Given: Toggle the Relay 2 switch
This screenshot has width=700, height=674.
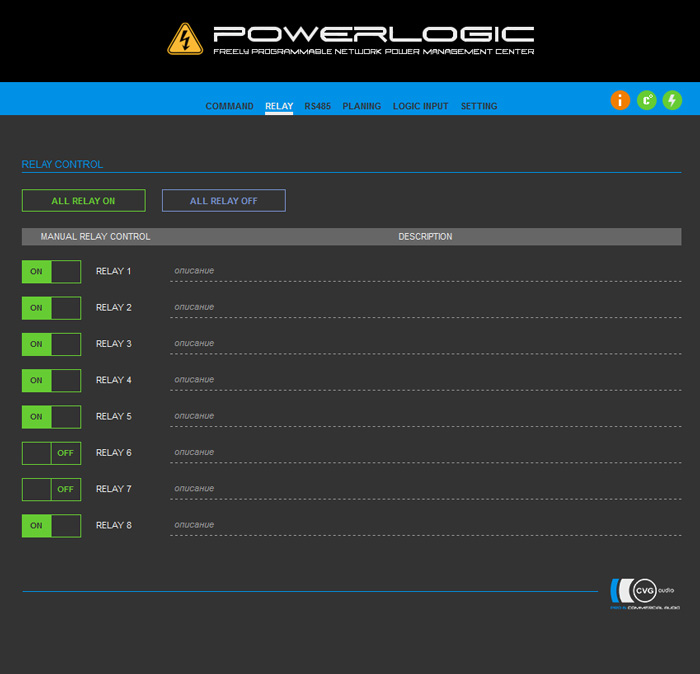Looking at the screenshot, I should pos(51,308).
